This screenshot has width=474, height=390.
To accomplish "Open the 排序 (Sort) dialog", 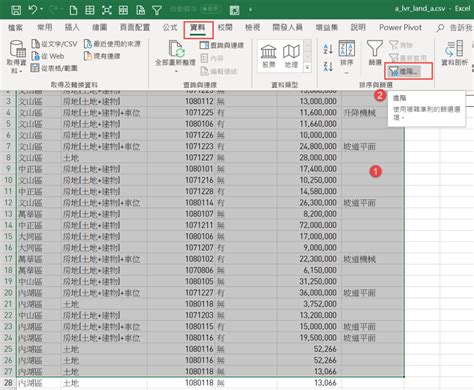I will click(x=347, y=53).
